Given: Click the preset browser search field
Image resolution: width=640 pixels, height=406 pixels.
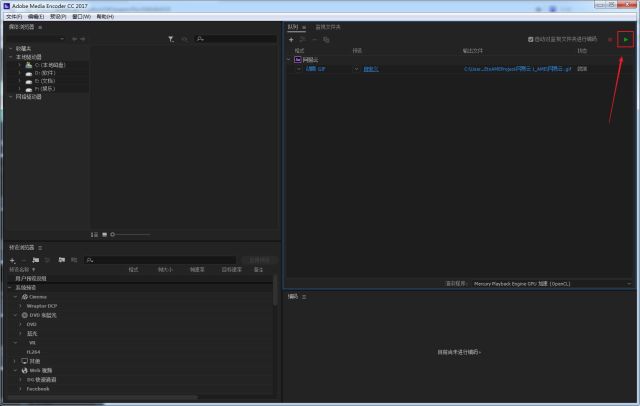Looking at the screenshot, I should 160,260.
